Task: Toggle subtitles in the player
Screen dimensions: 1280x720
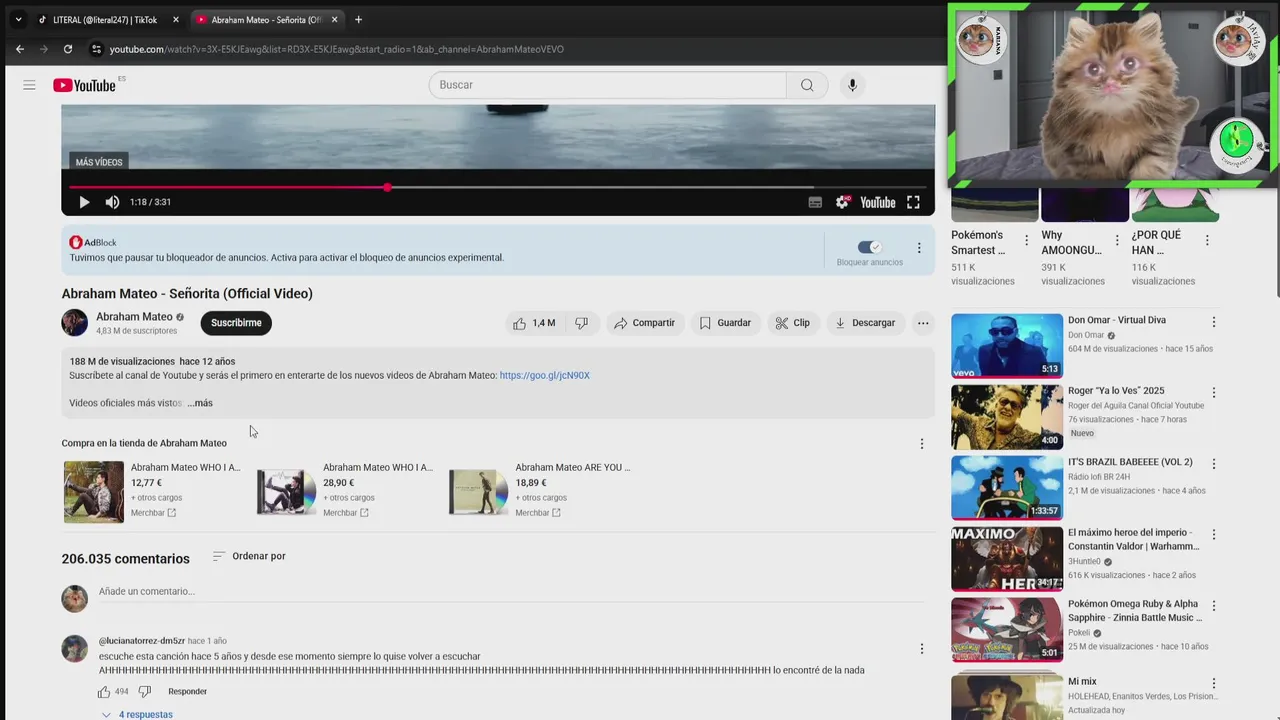Action: pyautogui.click(x=815, y=202)
